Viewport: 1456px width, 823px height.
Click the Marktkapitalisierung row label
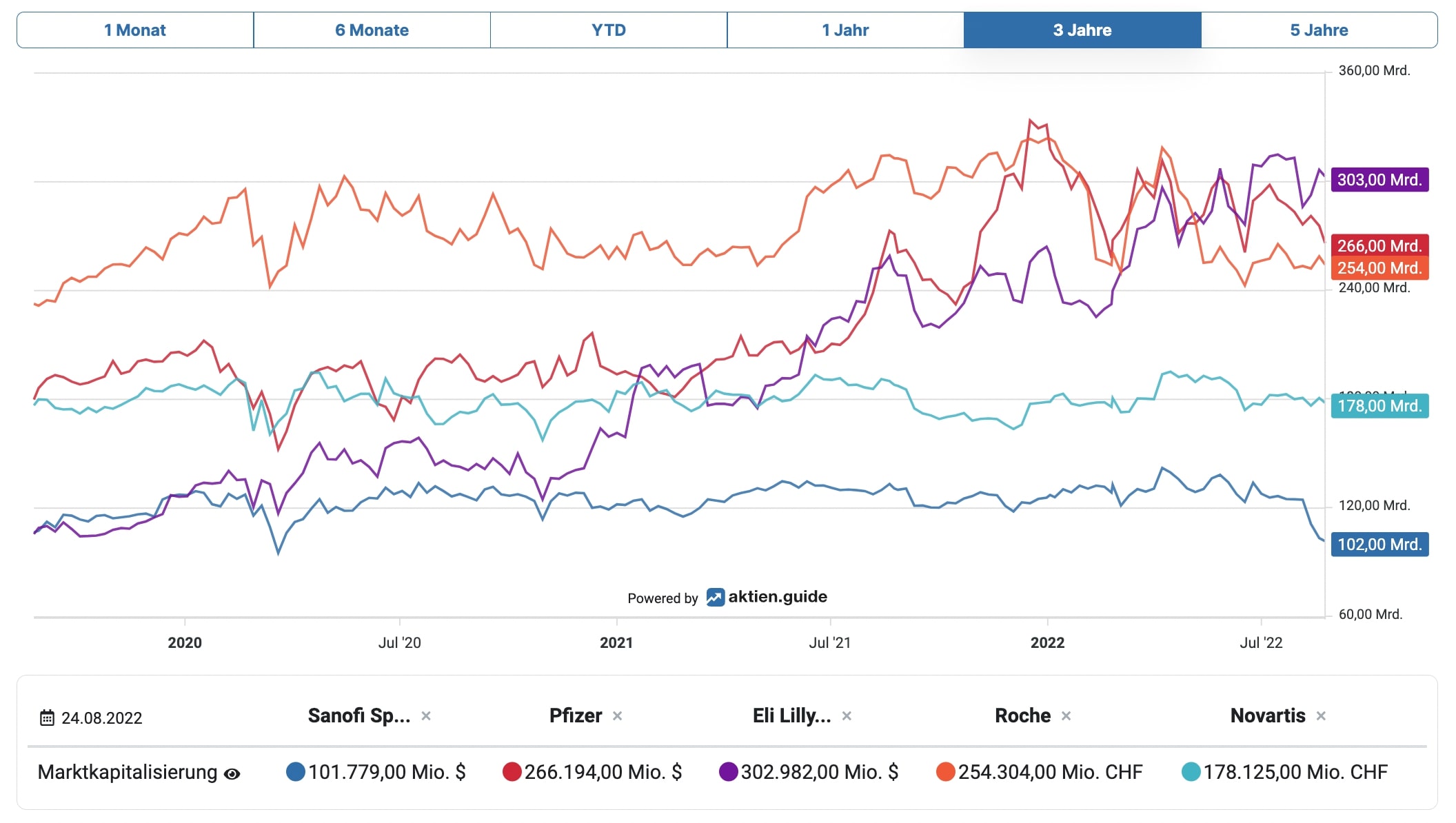coord(128,772)
